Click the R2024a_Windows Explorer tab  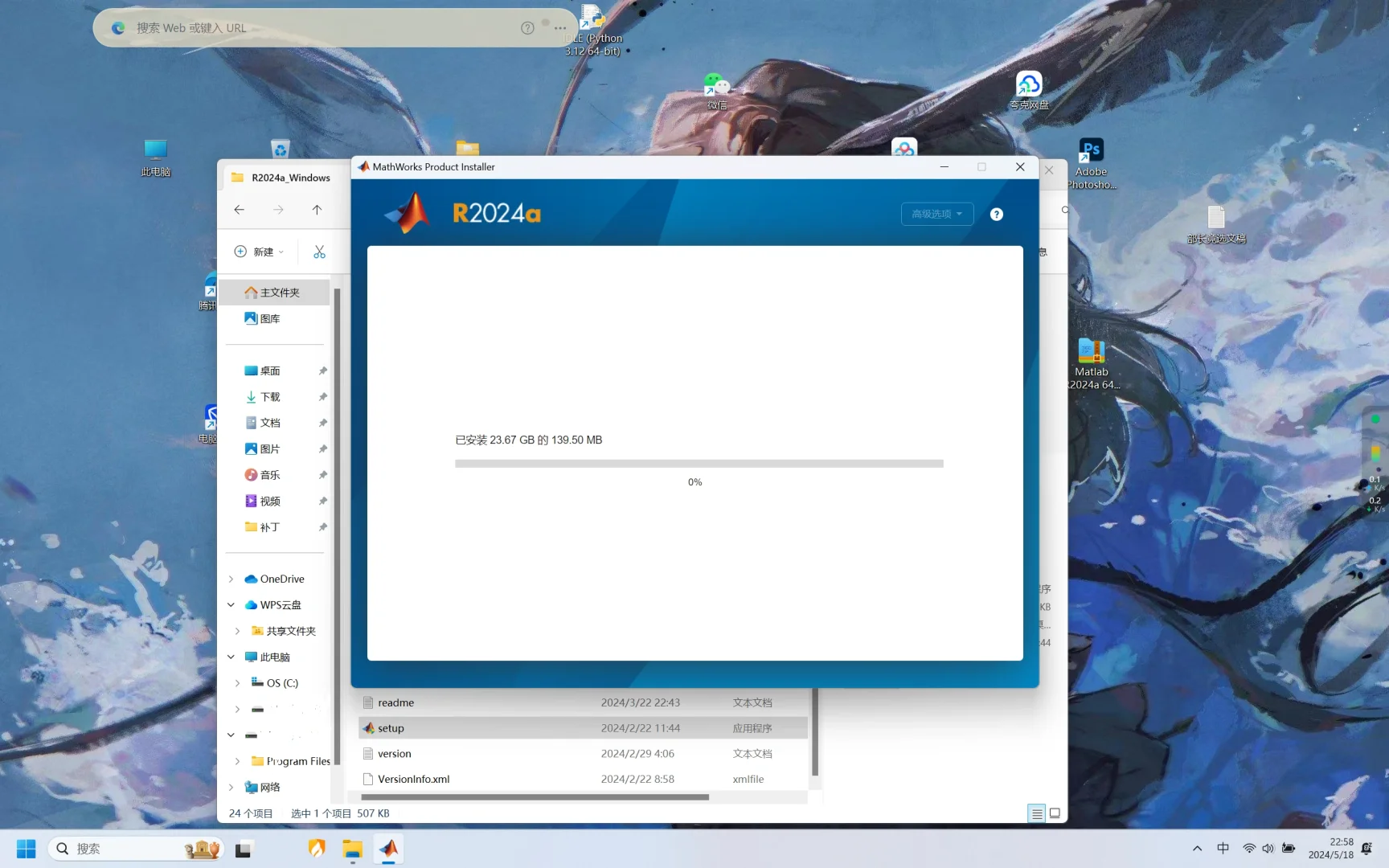click(282, 178)
